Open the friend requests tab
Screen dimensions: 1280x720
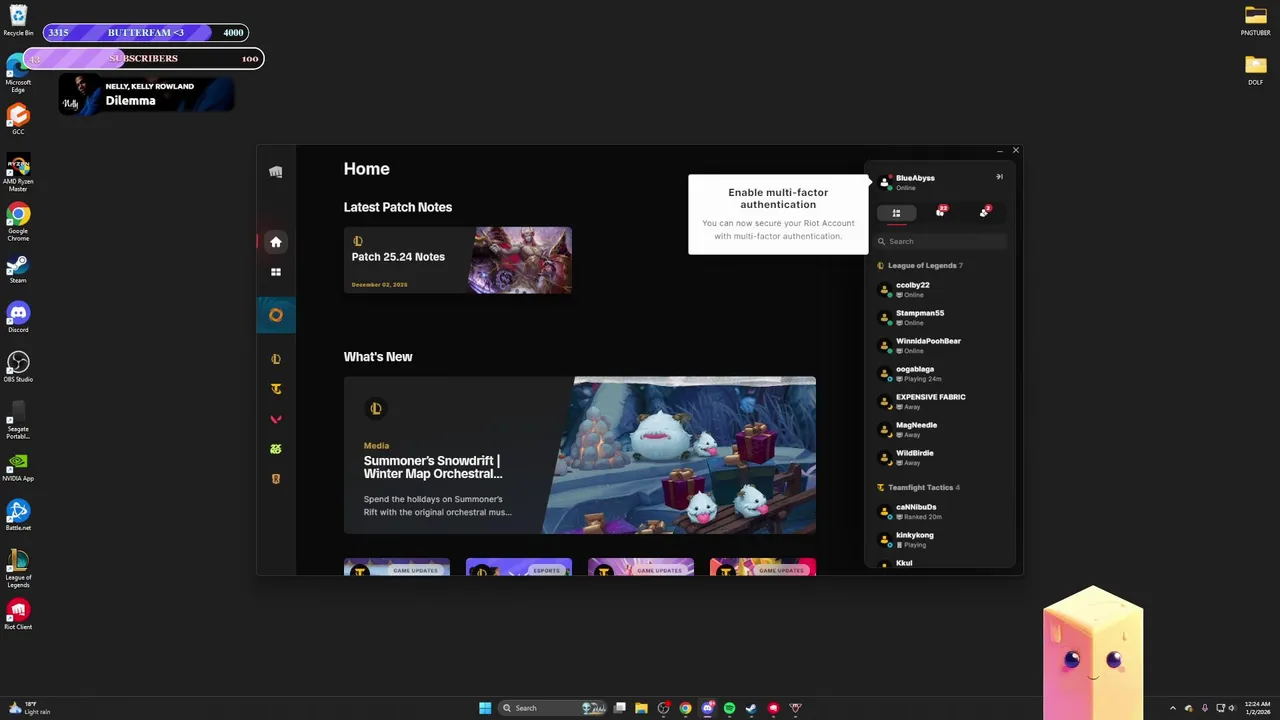984,212
